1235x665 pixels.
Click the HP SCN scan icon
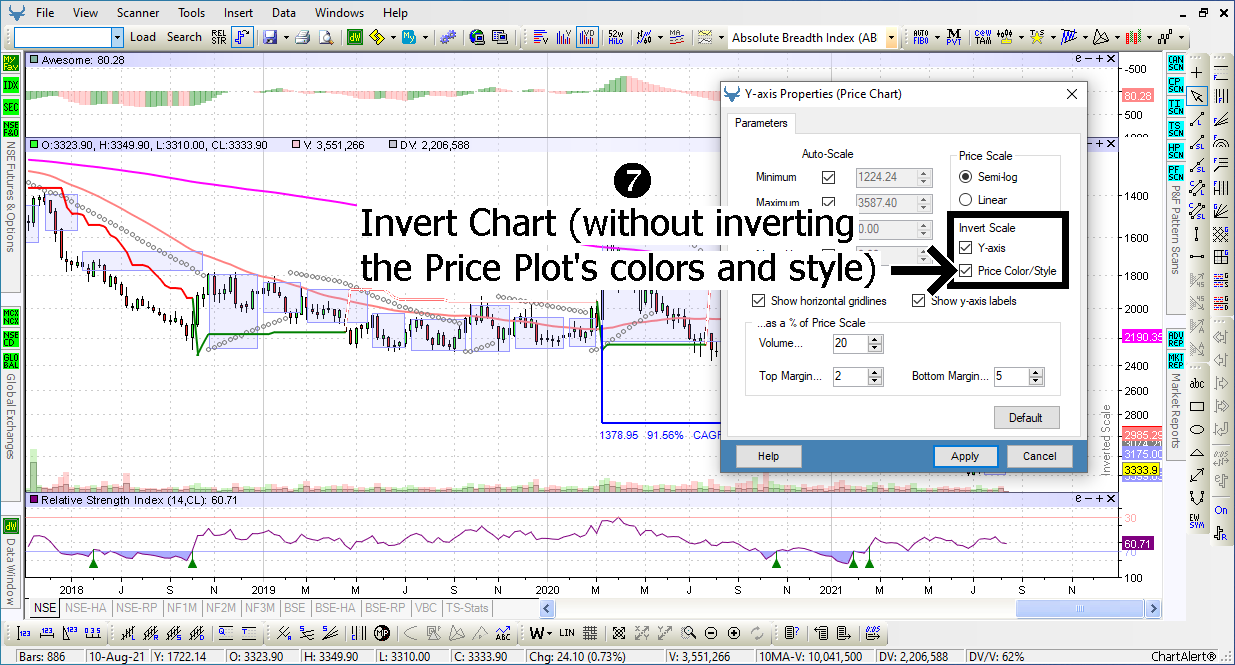pos(1176,151)
